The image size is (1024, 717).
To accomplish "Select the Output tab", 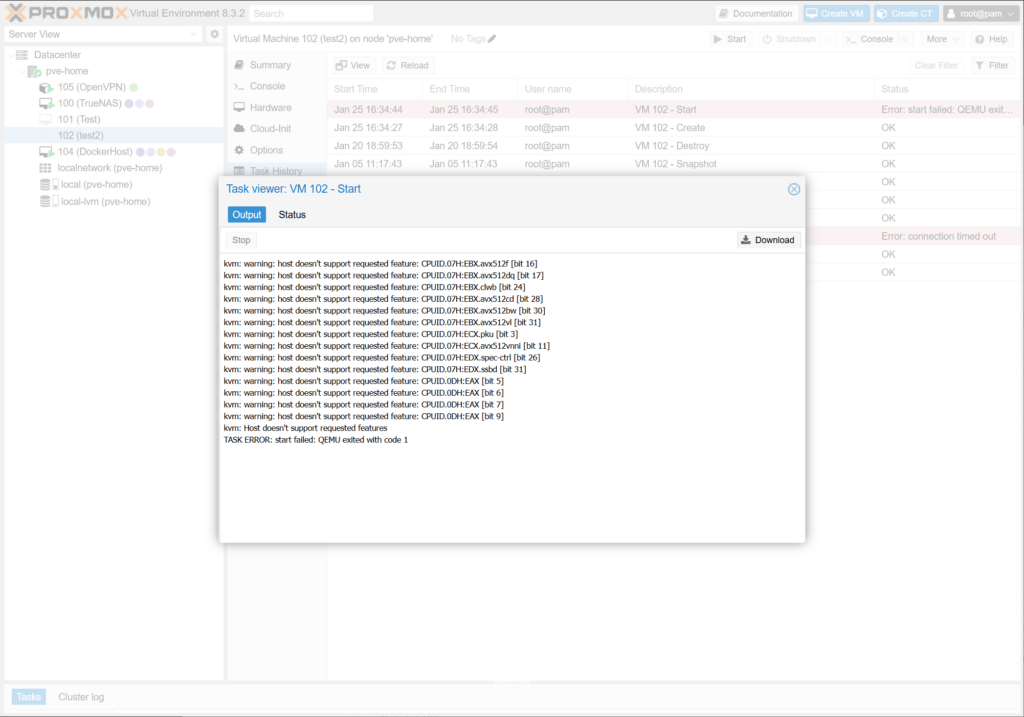I will click(246, 215).
